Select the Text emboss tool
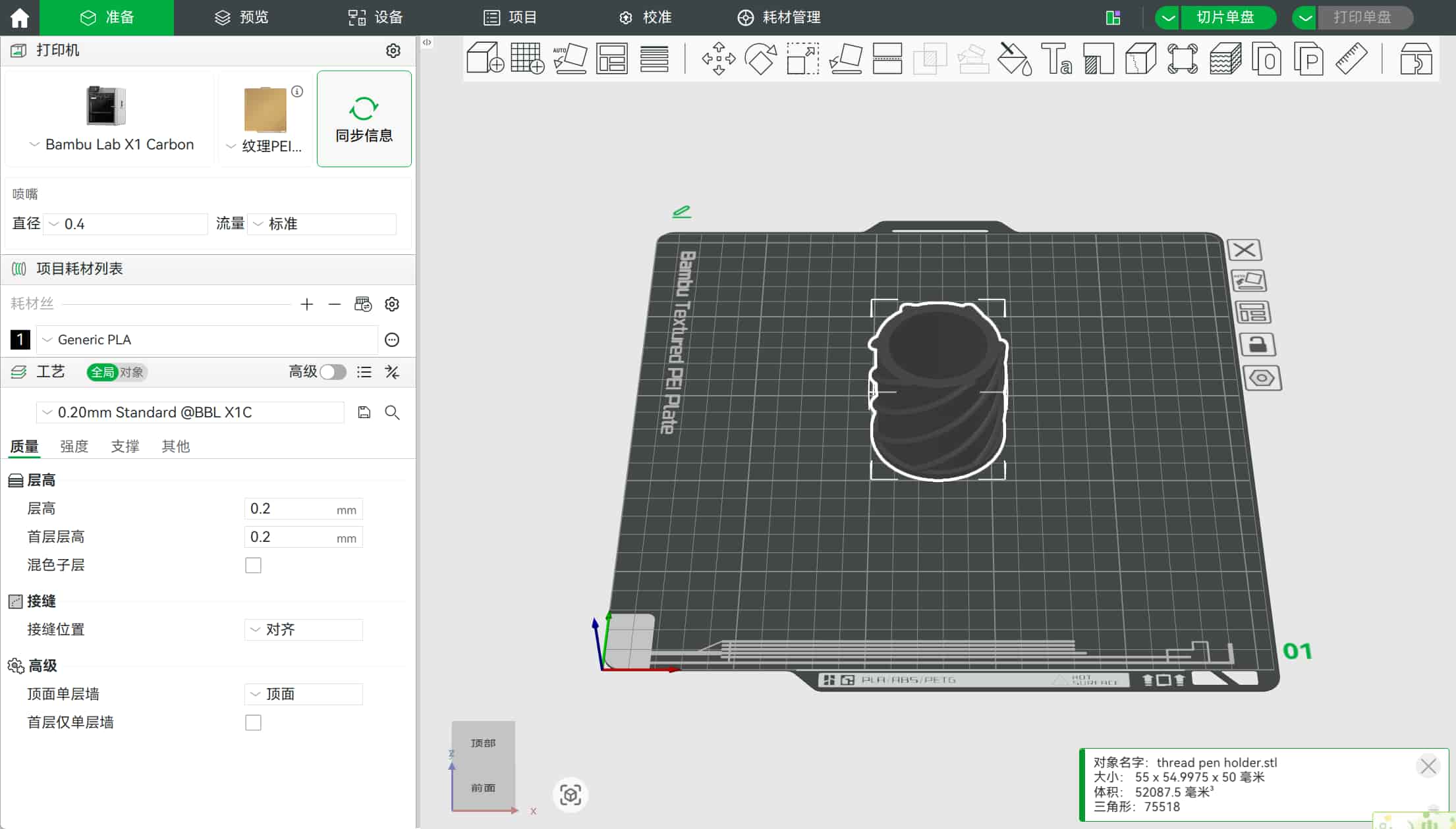The height and width of the screenshot is (829, 1456). (1057, 58)
